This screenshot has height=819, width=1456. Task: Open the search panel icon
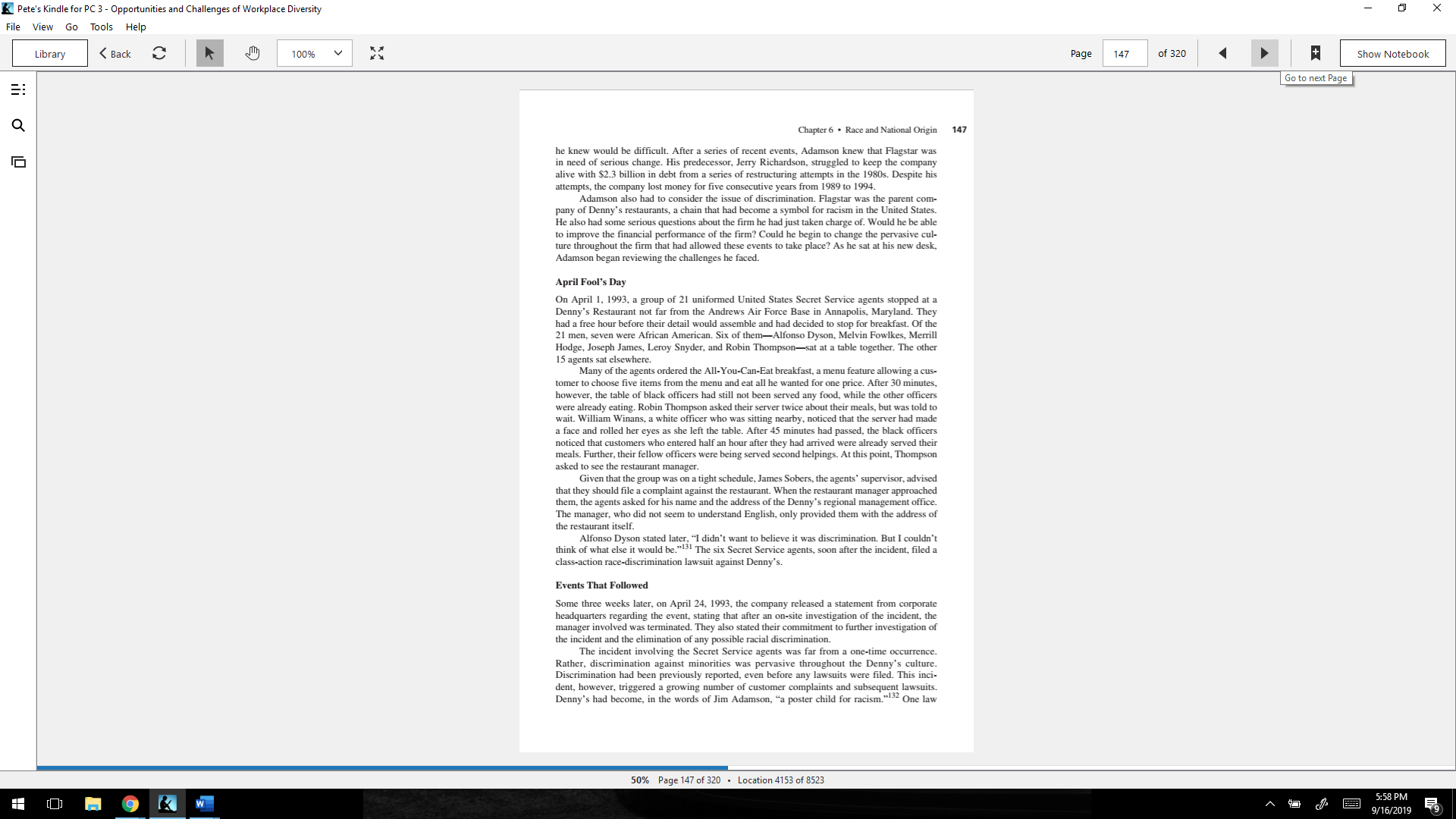click(18, 125)
